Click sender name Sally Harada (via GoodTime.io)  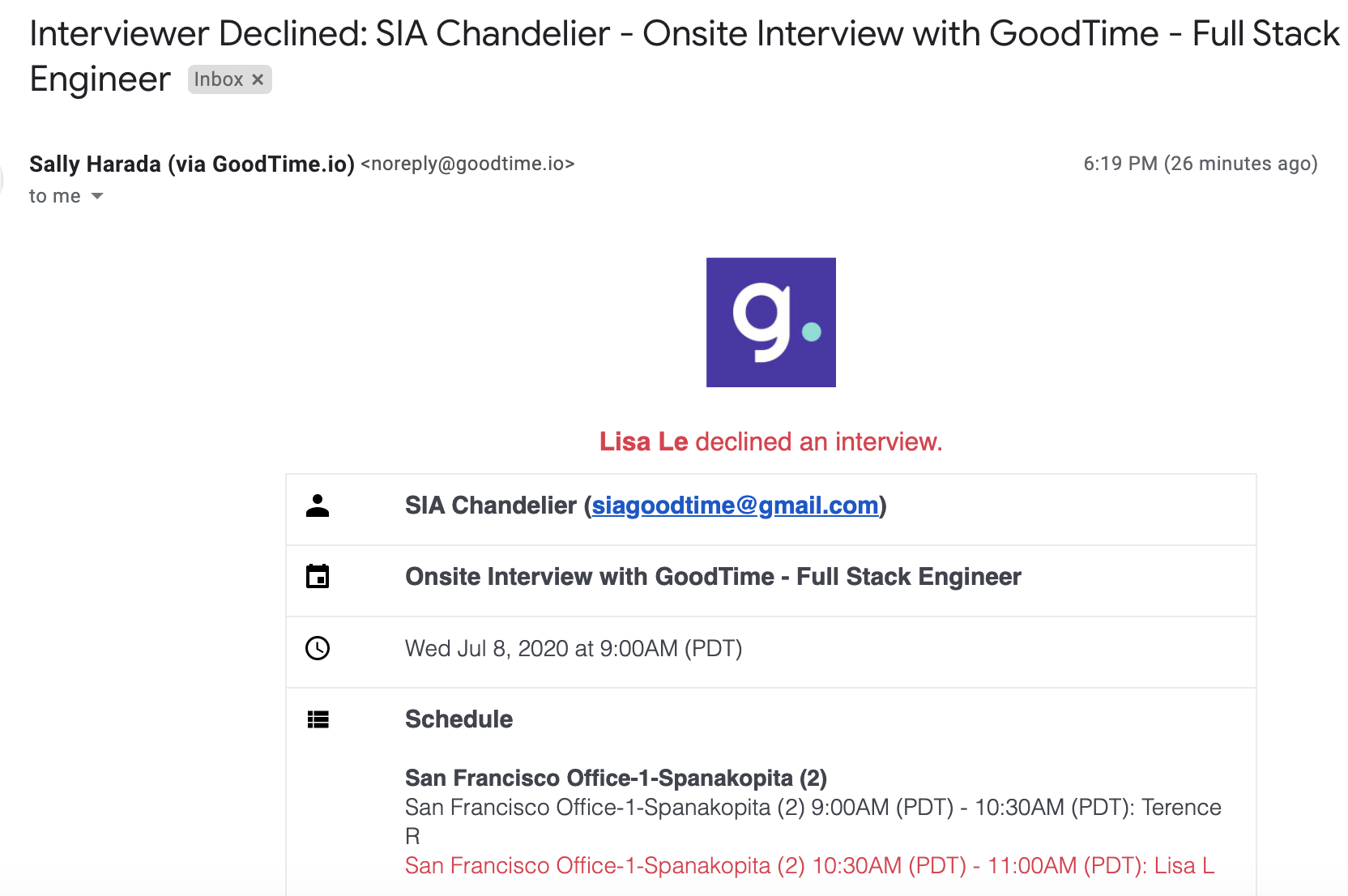point(191,164)
